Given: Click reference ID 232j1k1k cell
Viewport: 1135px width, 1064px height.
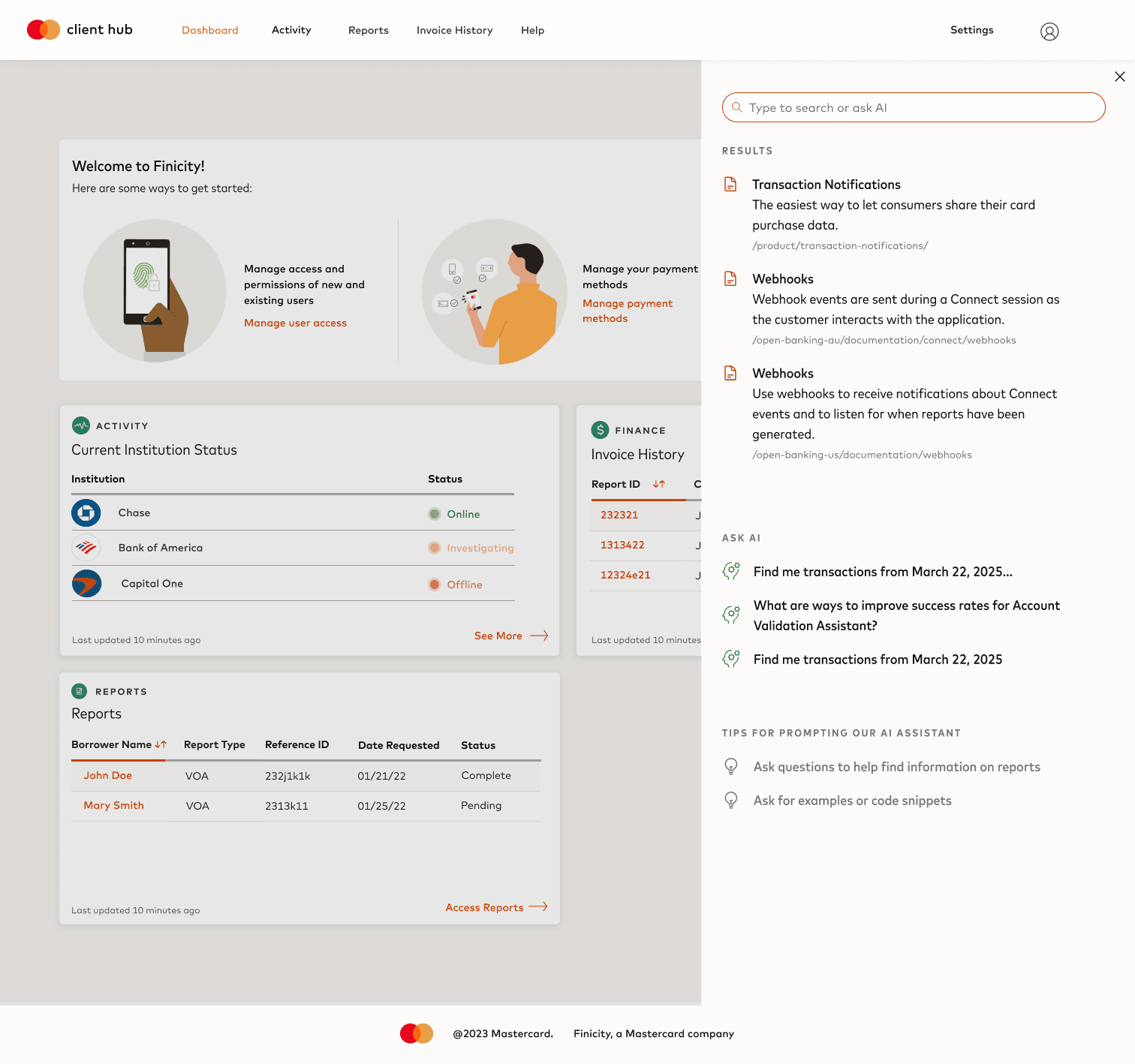Looking at the screenshot, I should [288, 776].
